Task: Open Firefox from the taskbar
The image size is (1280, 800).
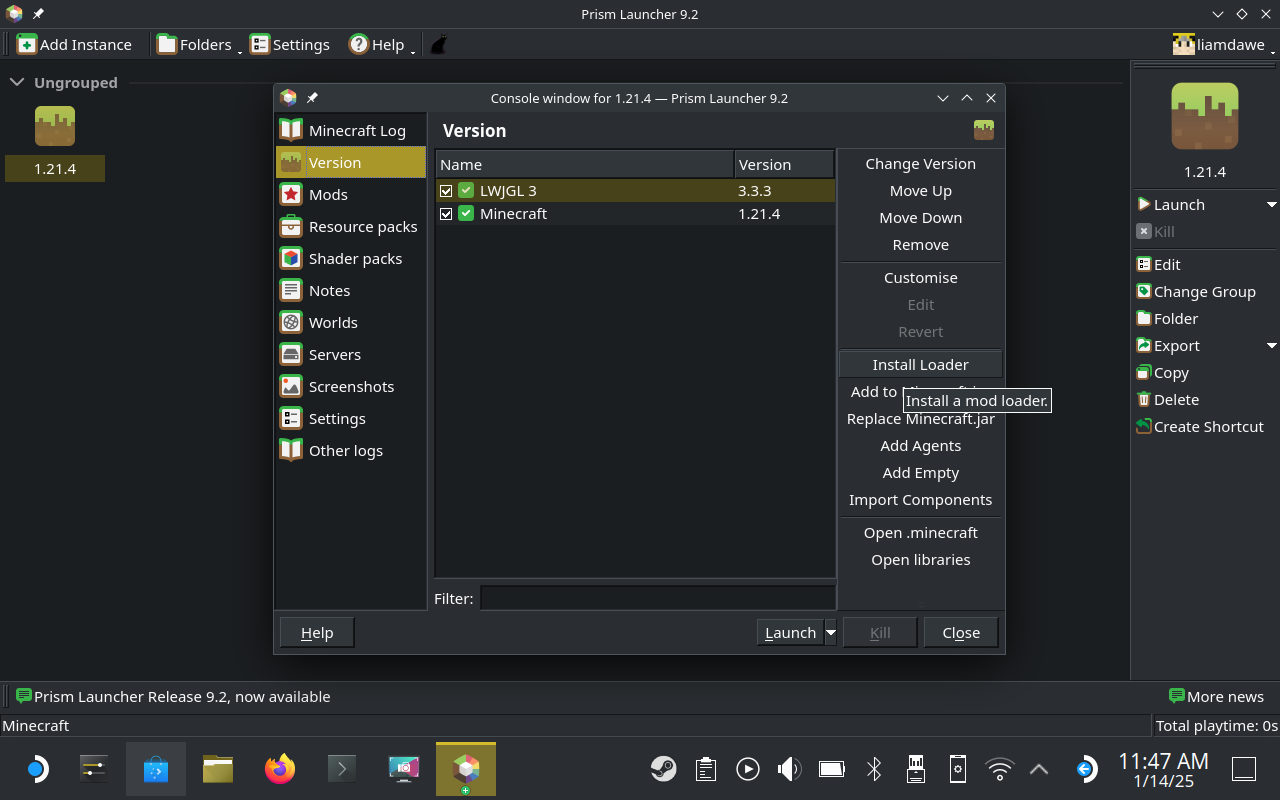Action: tap(280, 769)
